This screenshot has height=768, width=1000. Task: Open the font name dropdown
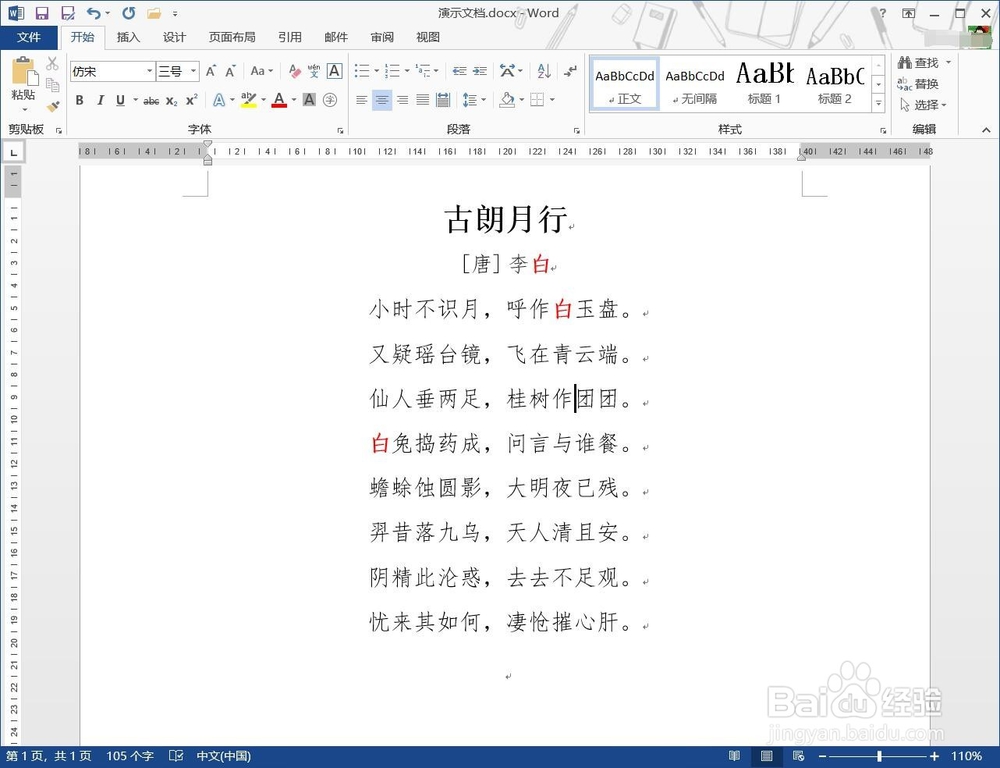150,71
